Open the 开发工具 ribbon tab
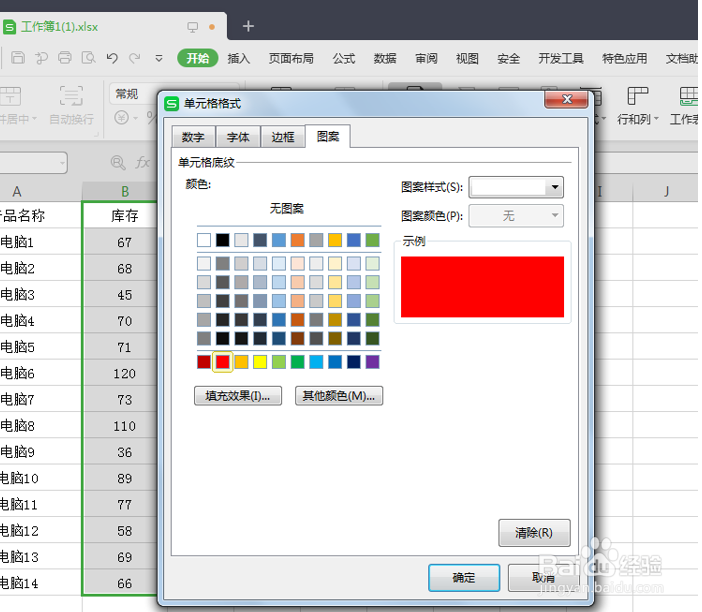The width and height of the screenshot is (702, 612). pyautogui.click(x=561, y=58)
